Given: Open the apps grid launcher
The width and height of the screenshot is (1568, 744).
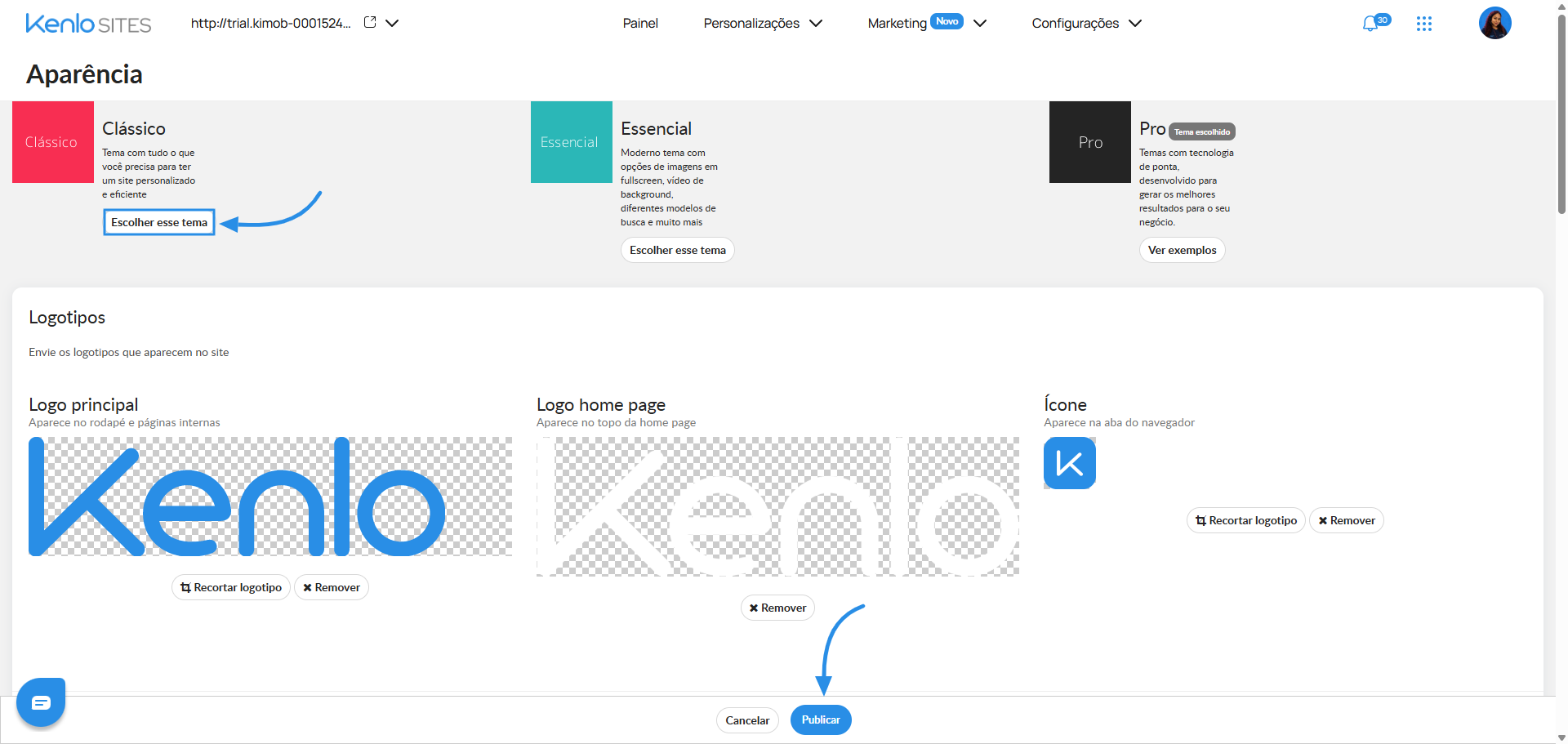Looking at the screenshot, I should point(1424,24).
